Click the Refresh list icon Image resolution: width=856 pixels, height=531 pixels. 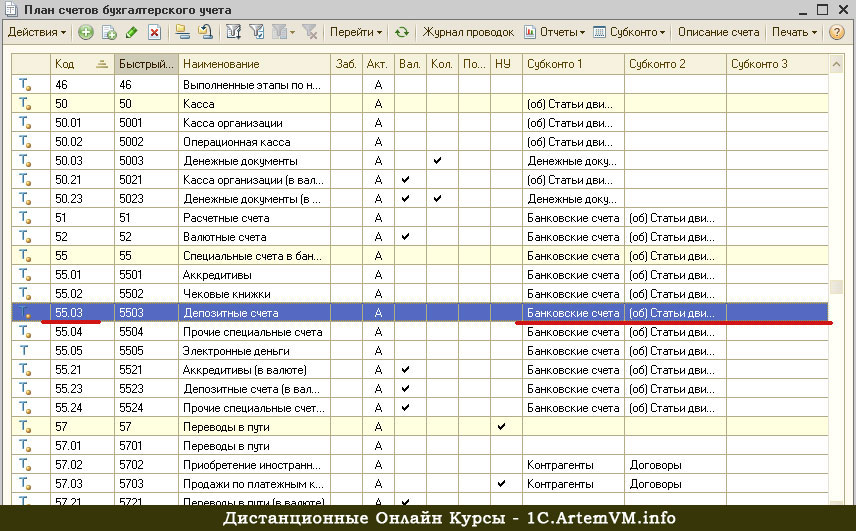[x=402, y=32]
